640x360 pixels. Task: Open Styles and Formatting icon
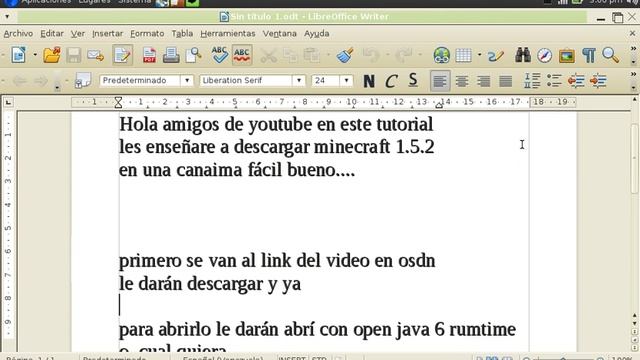pyautogui.click(x=83, y=81)
